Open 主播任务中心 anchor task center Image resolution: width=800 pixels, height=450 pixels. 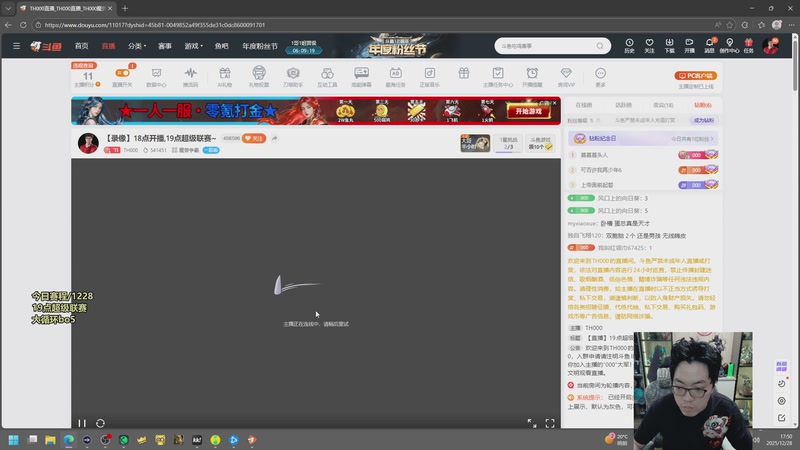(498, 77)
